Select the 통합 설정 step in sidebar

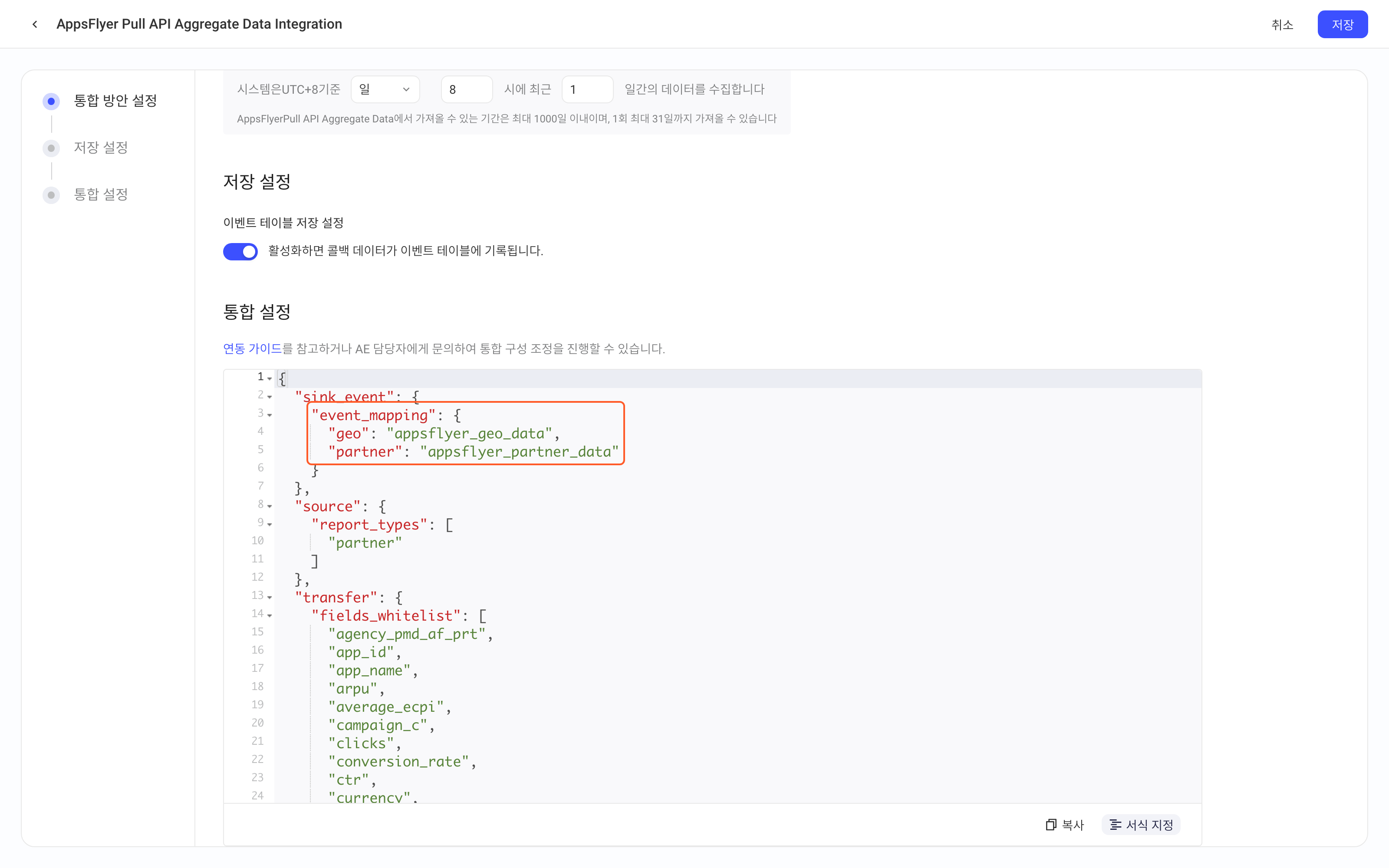tap(101, 194)
